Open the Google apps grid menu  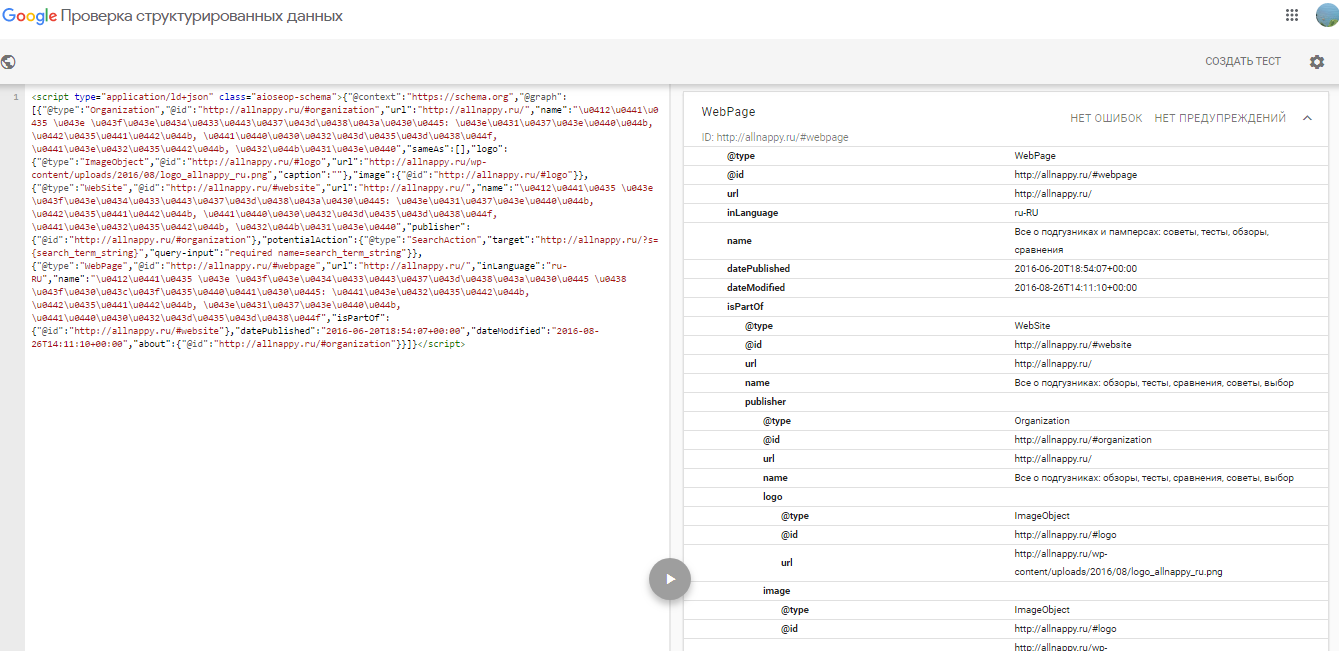pos(1292,16)
